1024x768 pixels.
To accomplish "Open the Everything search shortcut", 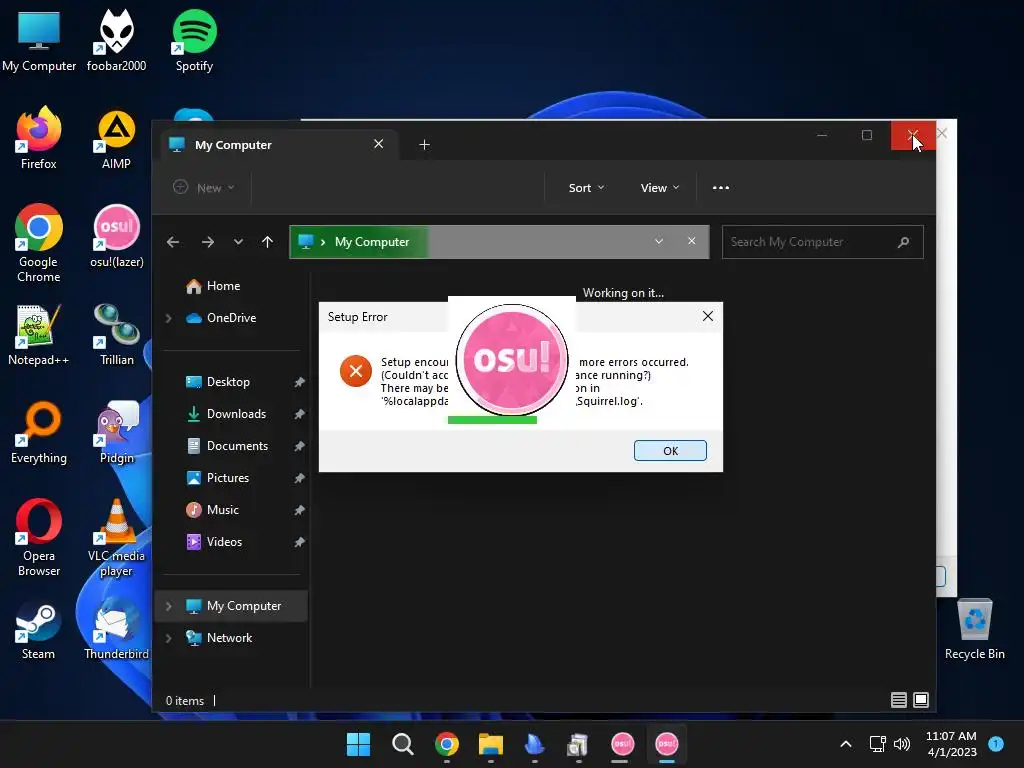I will pyautogui.click(x=39, y=432).
